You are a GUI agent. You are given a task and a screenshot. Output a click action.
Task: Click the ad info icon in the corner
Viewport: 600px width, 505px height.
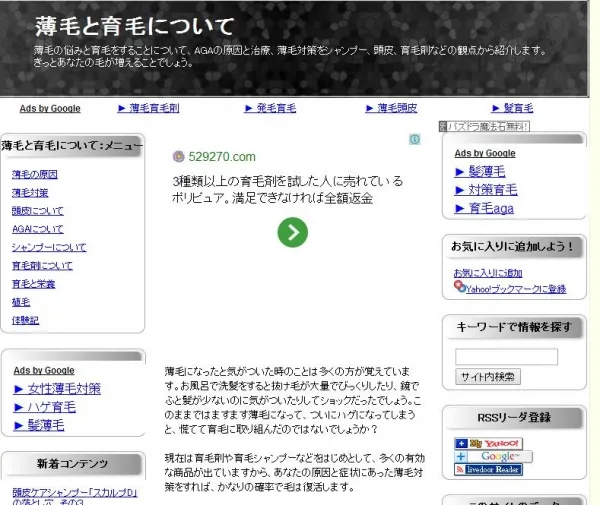[415, 139]
